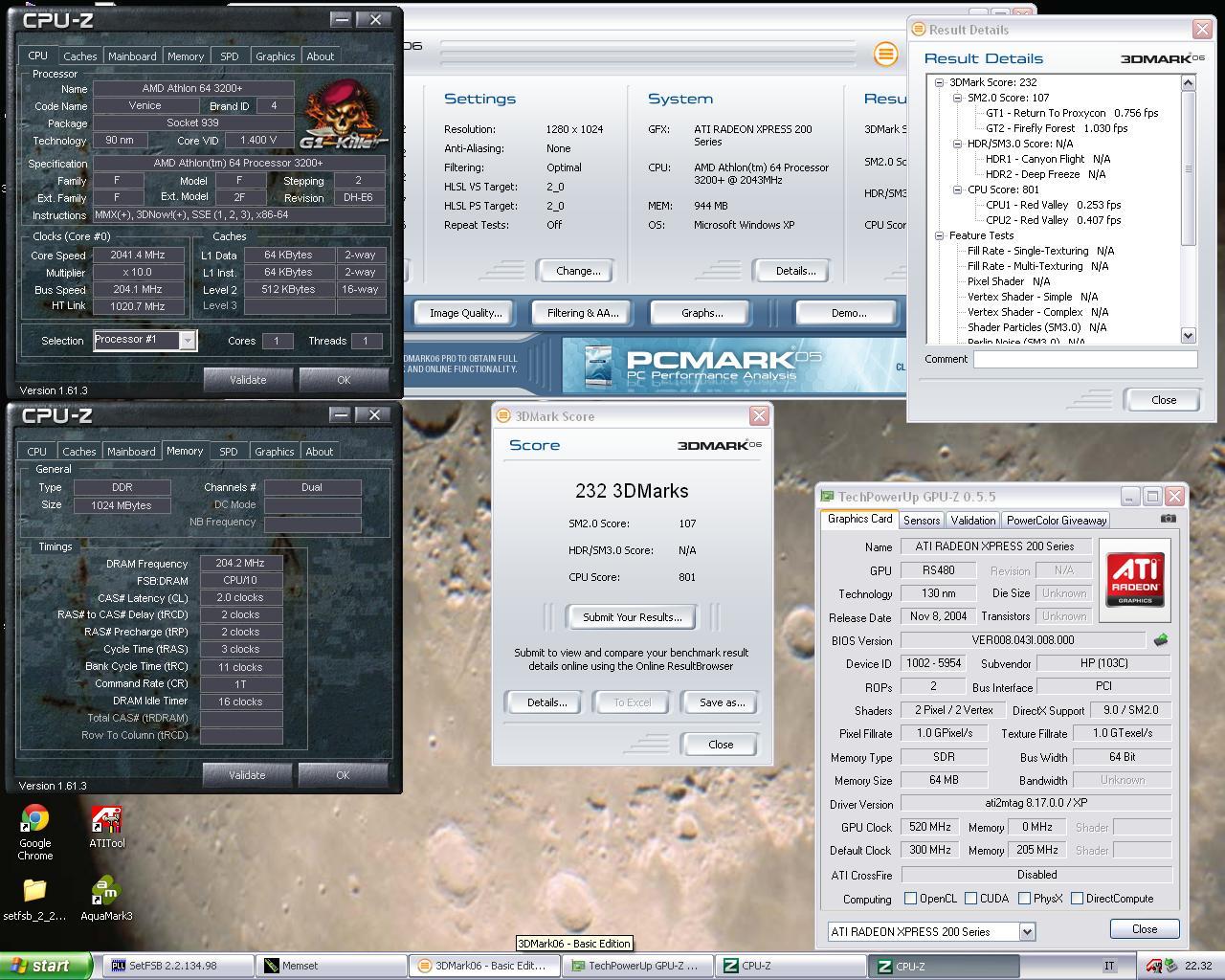Toggle the PhysX checkbox in GPU-Z
Viewport: 1225px width, 980px height.
point(1024,899)
